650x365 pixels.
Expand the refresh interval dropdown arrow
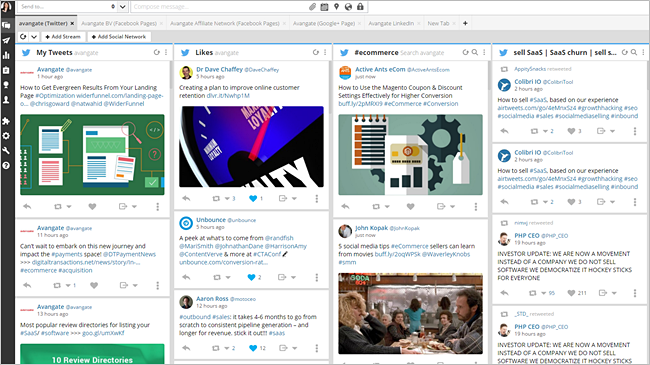click(34, 36)
